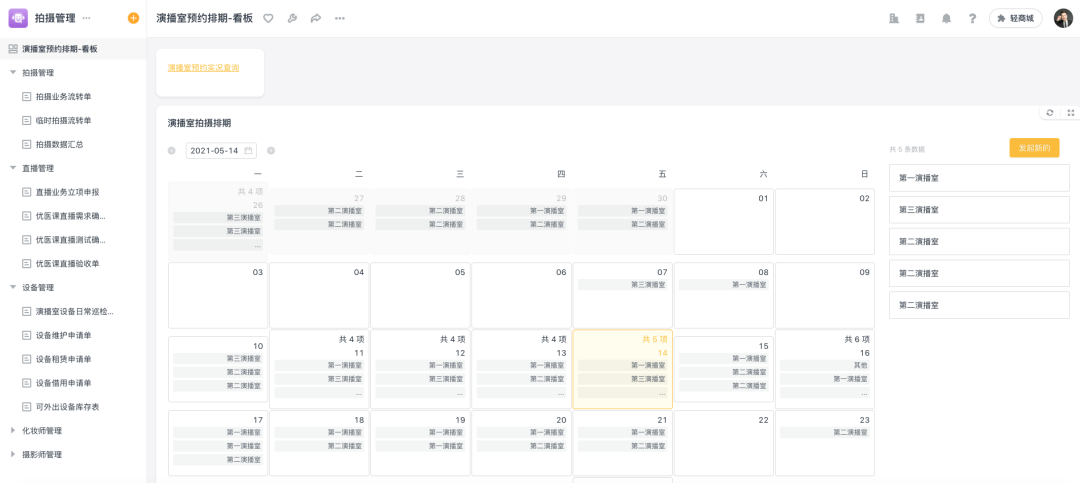
Task: Click the question mark help icon
Action: click(972, 18)
